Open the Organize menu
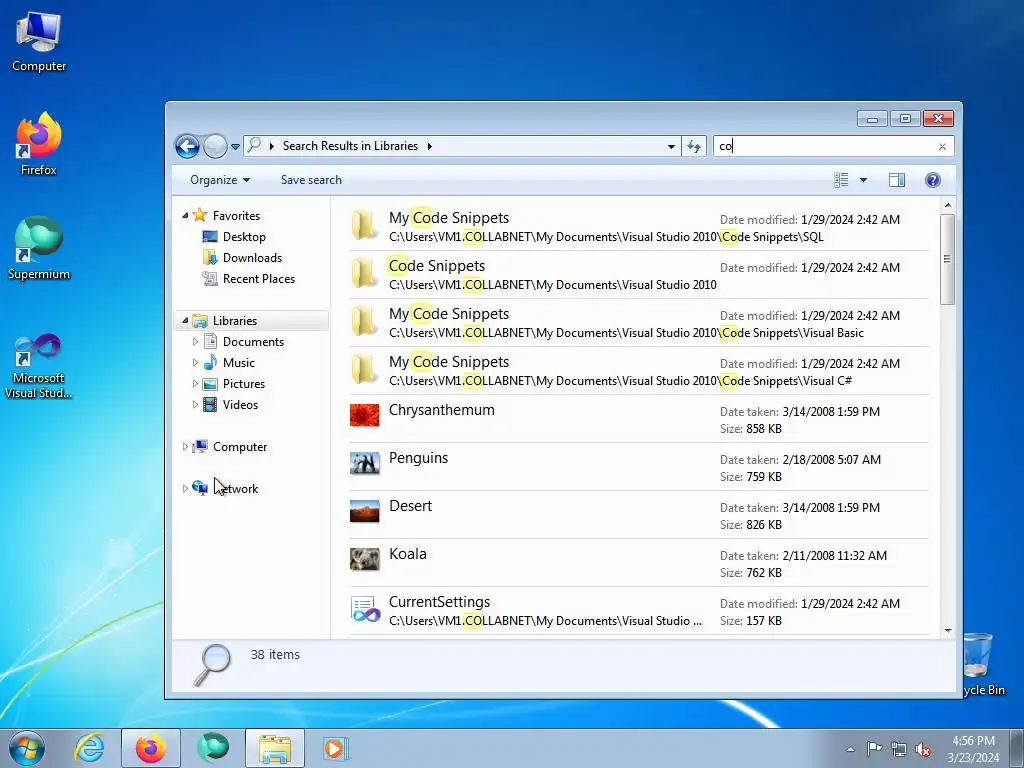 (x=220, y=180)
